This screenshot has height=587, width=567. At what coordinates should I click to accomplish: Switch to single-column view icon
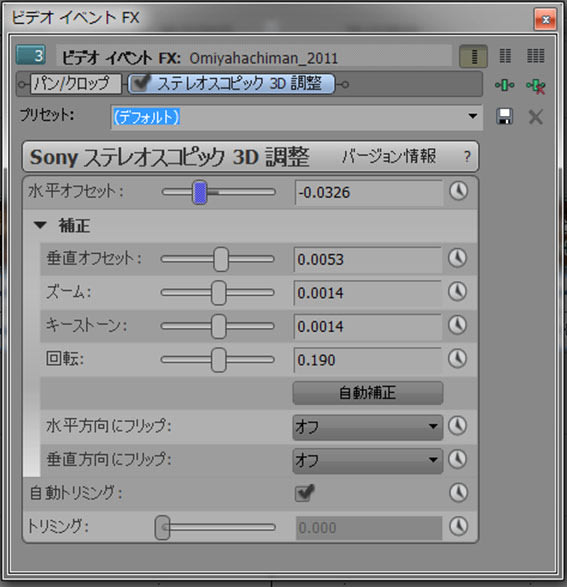coord(473,57)
